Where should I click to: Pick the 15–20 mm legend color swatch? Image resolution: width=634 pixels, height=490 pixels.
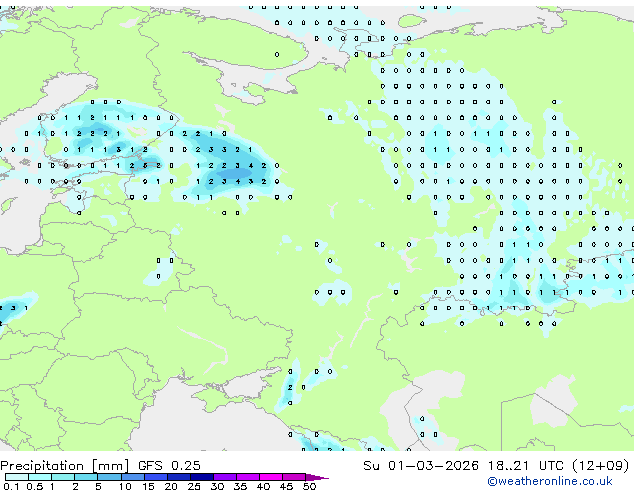coord(156,477)
